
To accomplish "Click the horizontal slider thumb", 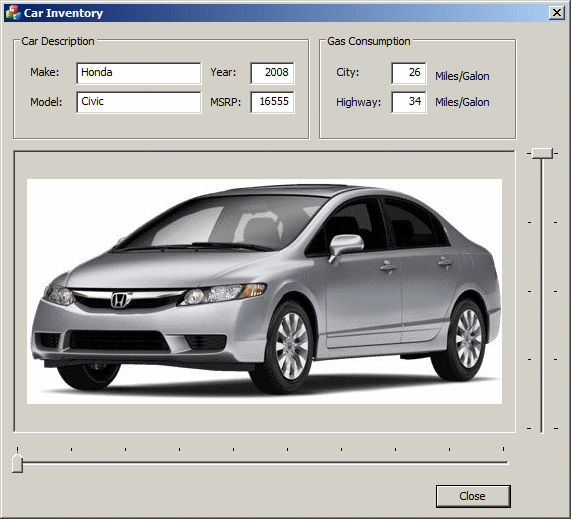I will pos(17,463).
